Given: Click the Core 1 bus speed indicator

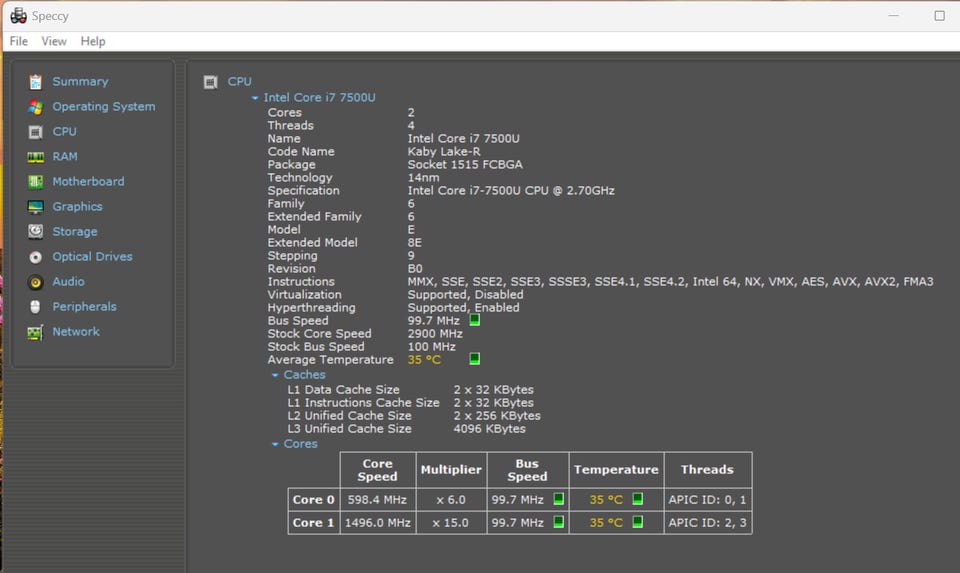Looking at the screenshot, I should pyautogui.click(x=559, y=522).
